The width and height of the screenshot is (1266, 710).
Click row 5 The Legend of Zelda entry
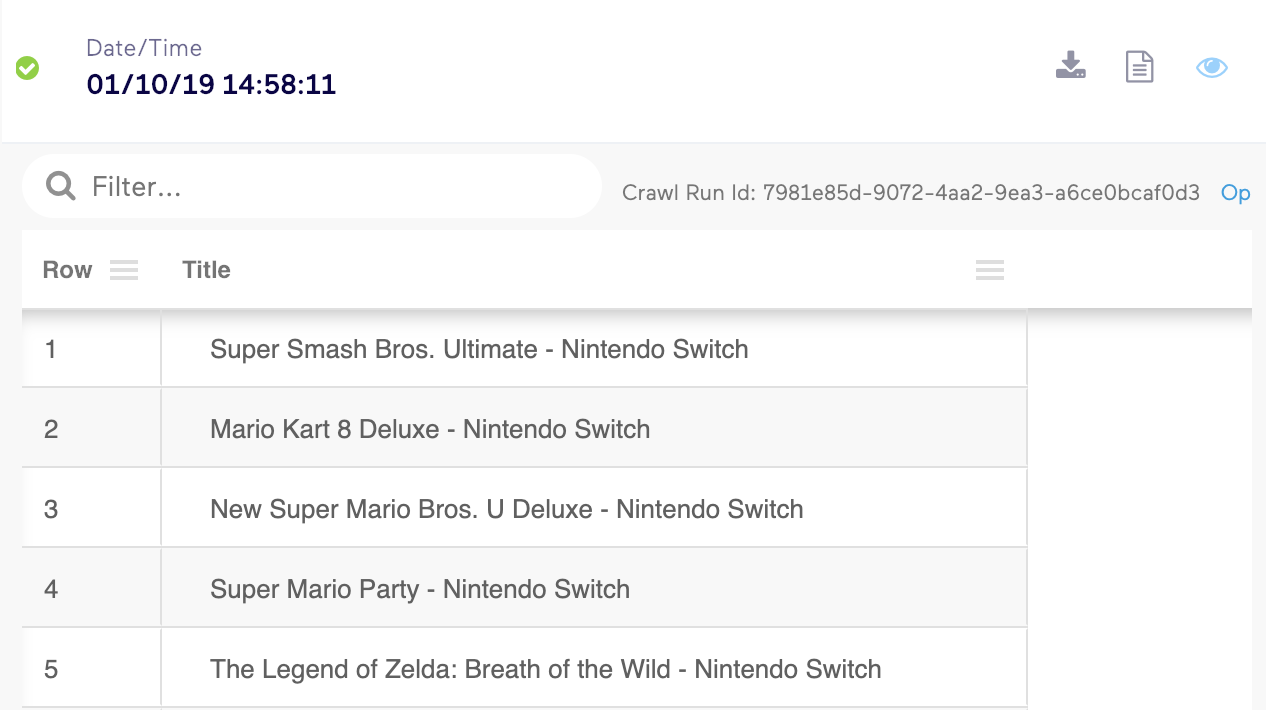(544, 669)
